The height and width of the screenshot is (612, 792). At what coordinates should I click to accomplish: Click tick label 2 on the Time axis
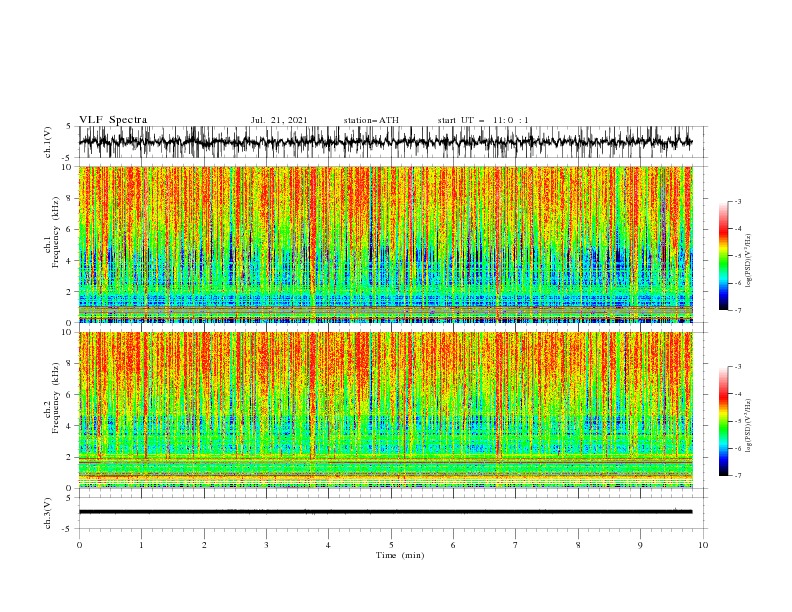click(x=204, y=545)
